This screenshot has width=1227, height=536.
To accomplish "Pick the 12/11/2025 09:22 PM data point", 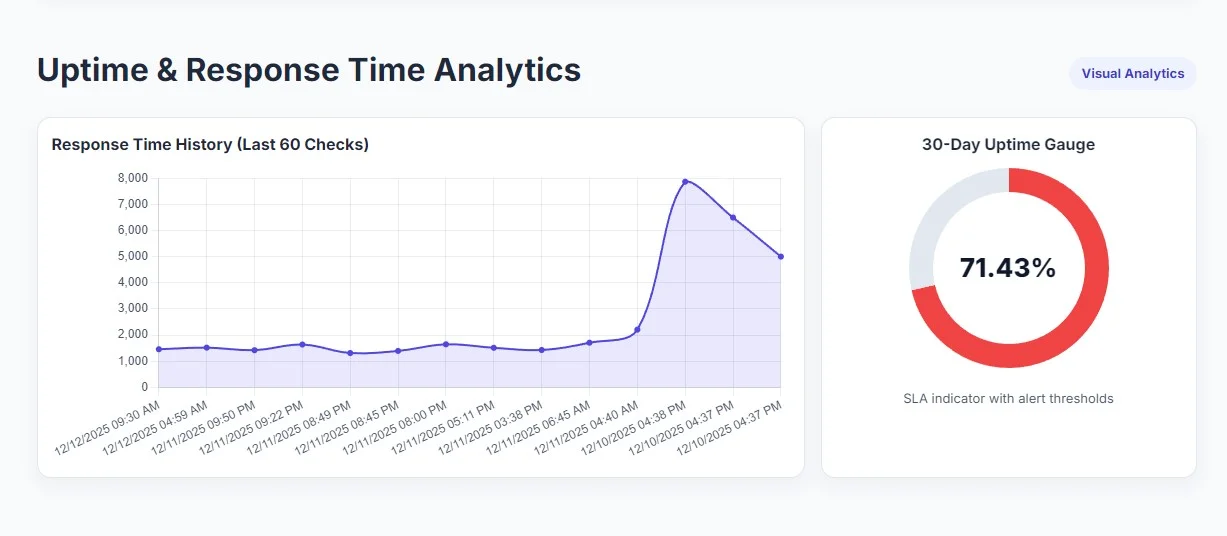I will click(x=302, y=344).
